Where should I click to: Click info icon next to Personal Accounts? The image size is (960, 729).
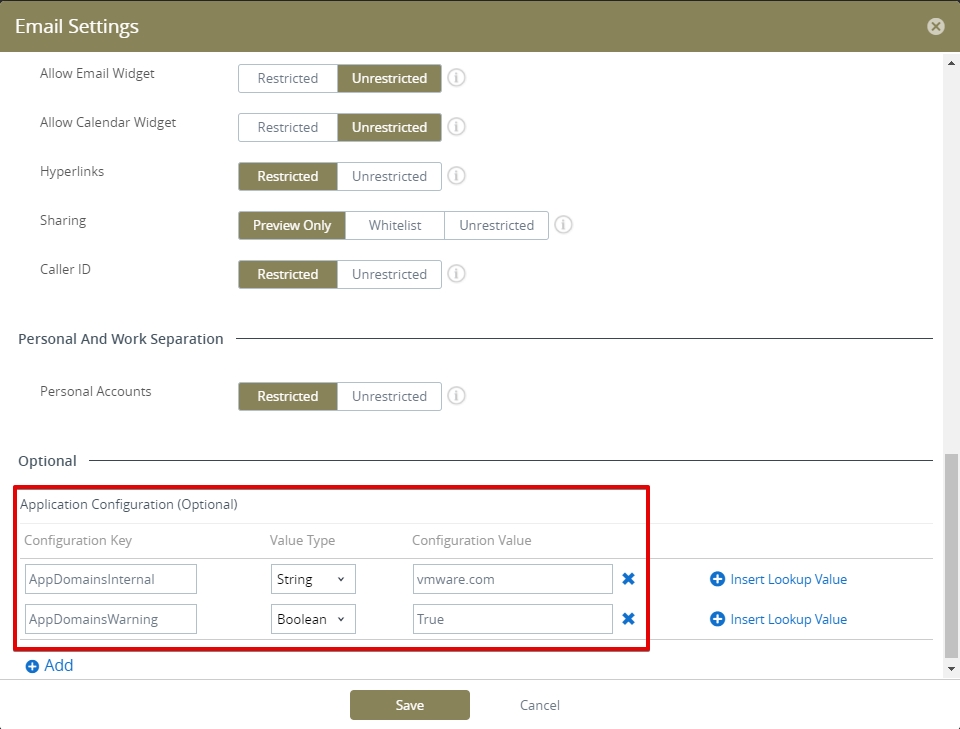[456, 396]
